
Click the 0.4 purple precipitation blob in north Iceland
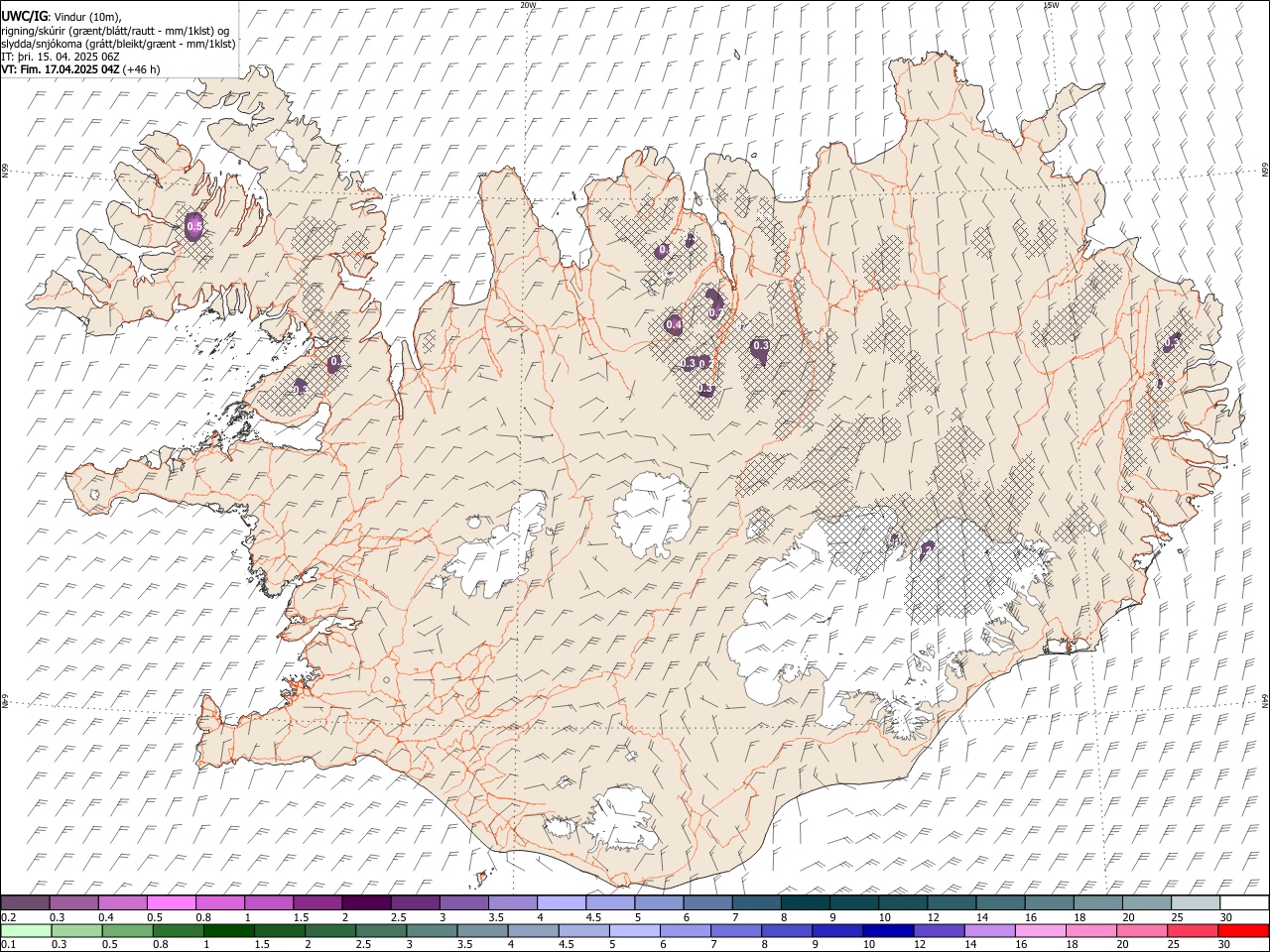point(674,324)
